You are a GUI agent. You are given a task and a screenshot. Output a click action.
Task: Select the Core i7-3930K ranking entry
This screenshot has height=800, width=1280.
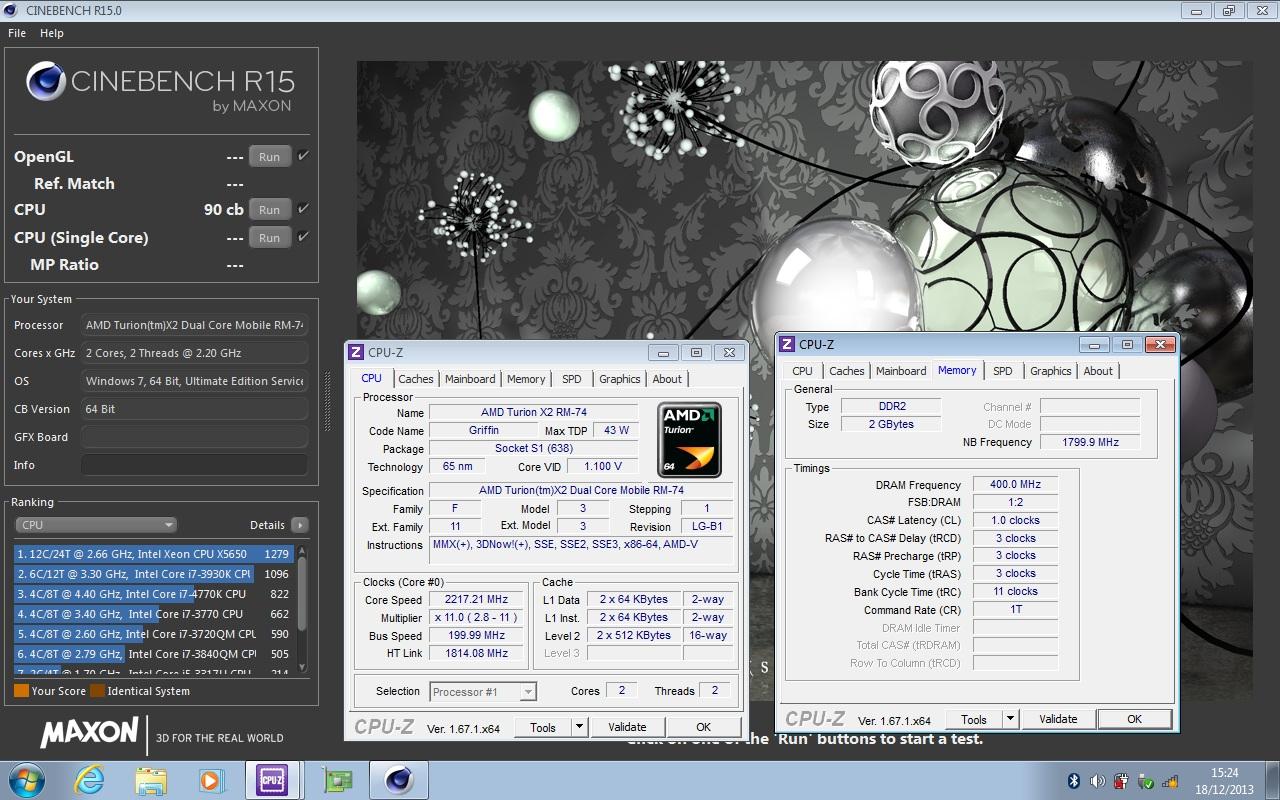[154, 574]
